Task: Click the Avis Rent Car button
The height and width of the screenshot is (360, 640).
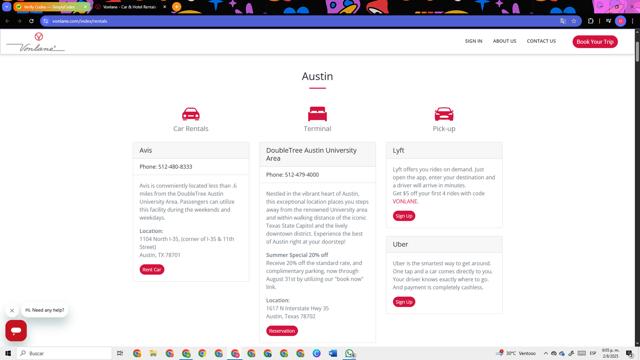Action: point(152,269)
